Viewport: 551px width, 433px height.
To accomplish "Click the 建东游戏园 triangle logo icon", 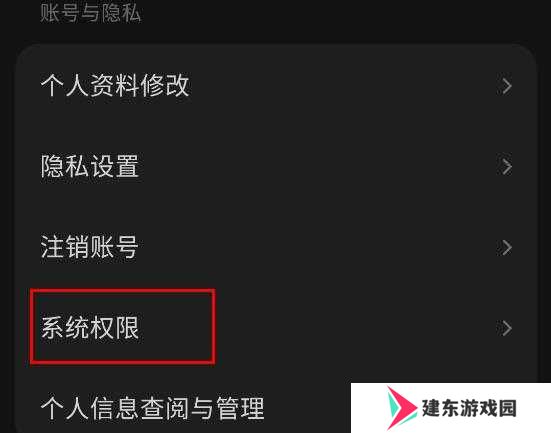I will (x=402, y=408).
